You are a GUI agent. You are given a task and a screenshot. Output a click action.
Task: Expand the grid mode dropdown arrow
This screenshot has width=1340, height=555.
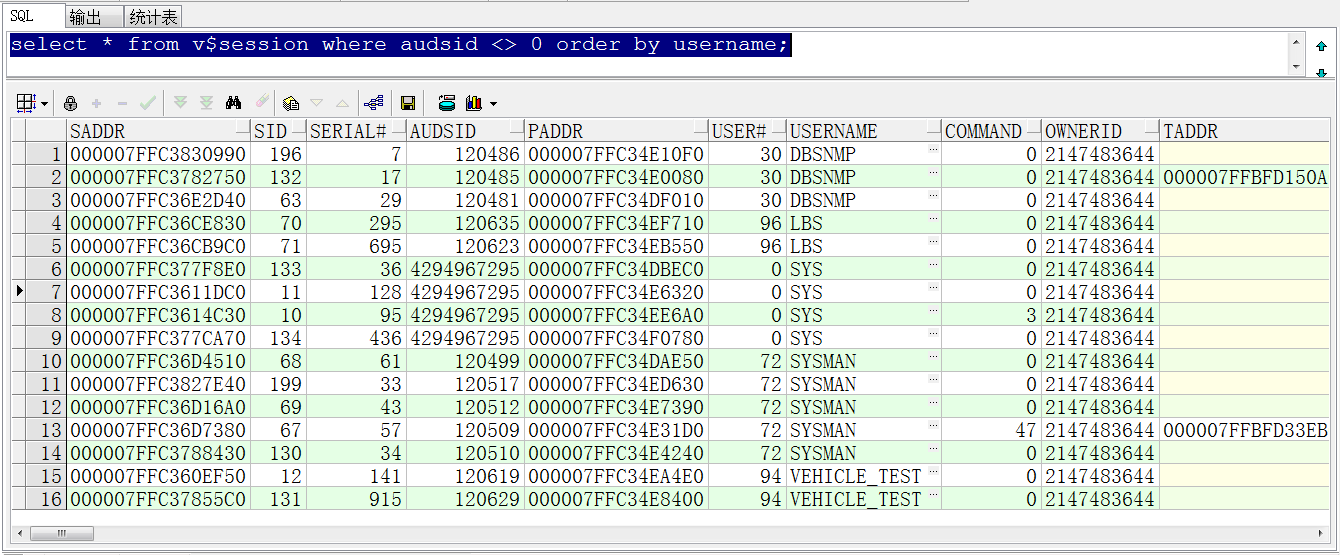coord(44,104)
